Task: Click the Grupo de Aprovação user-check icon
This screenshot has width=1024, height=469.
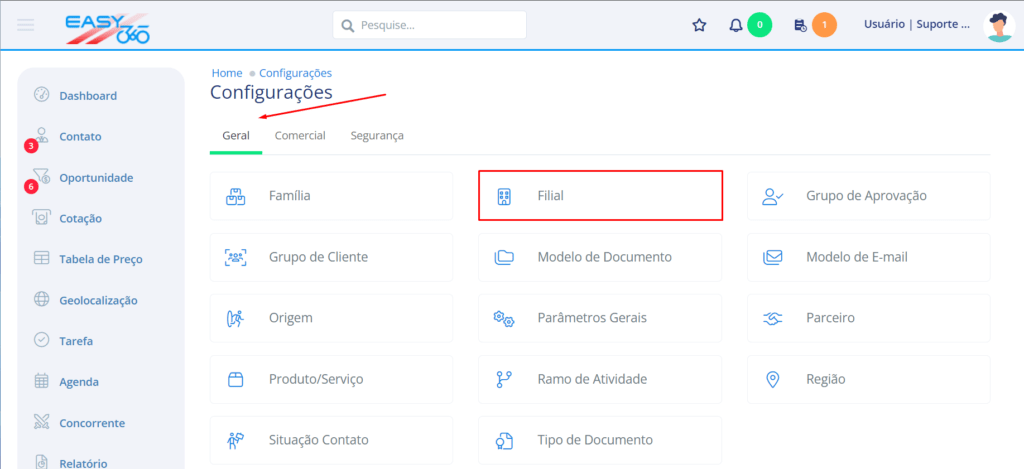Action: [x=773, y=196]
